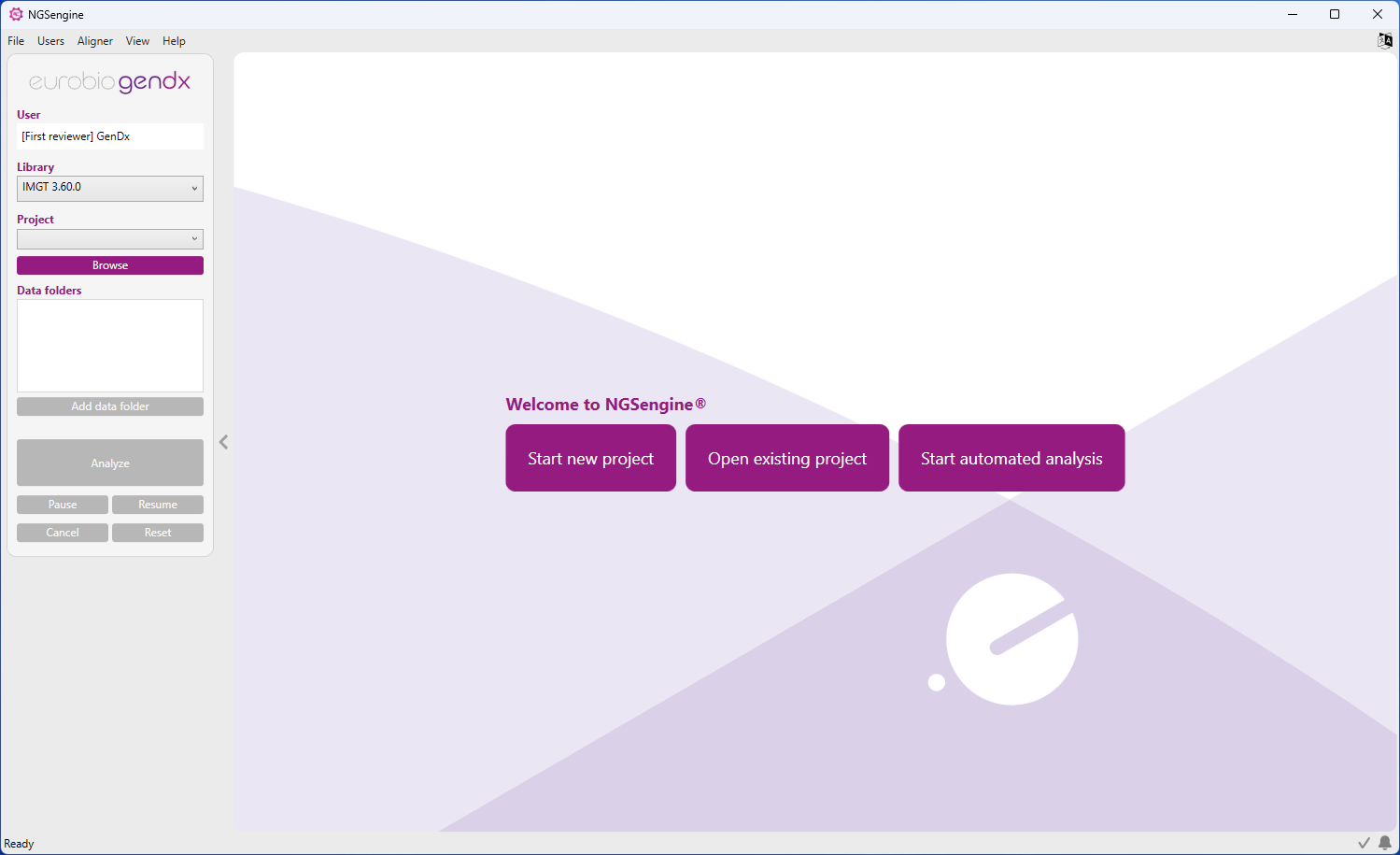Open the Users menu

click(x=50, y=40)
